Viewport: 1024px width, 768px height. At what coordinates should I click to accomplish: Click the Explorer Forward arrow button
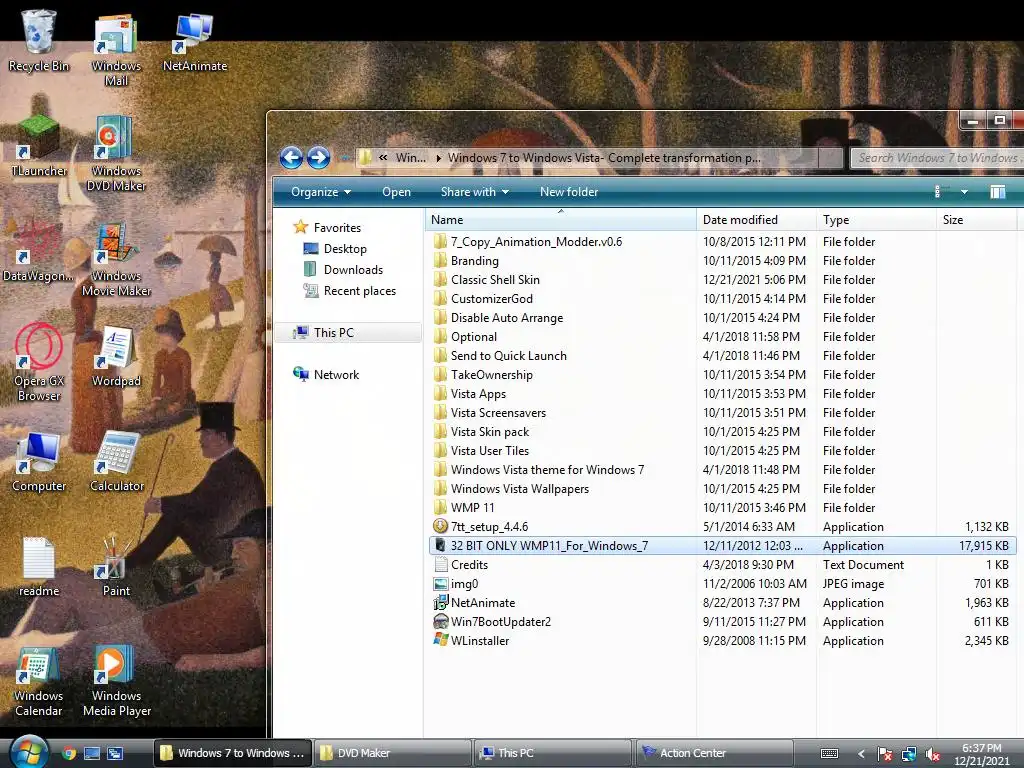(319, 157)
